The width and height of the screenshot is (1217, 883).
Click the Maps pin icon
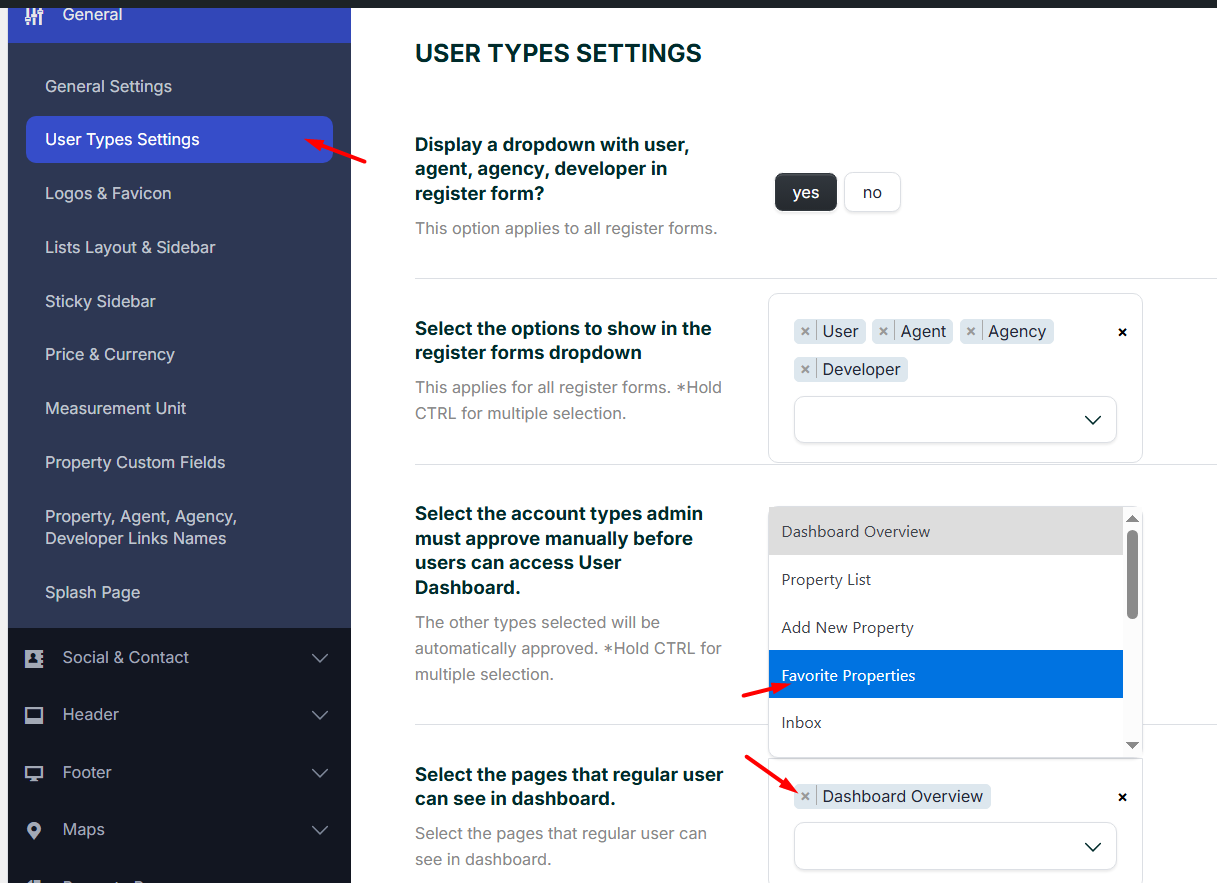[x=34, y=830]
